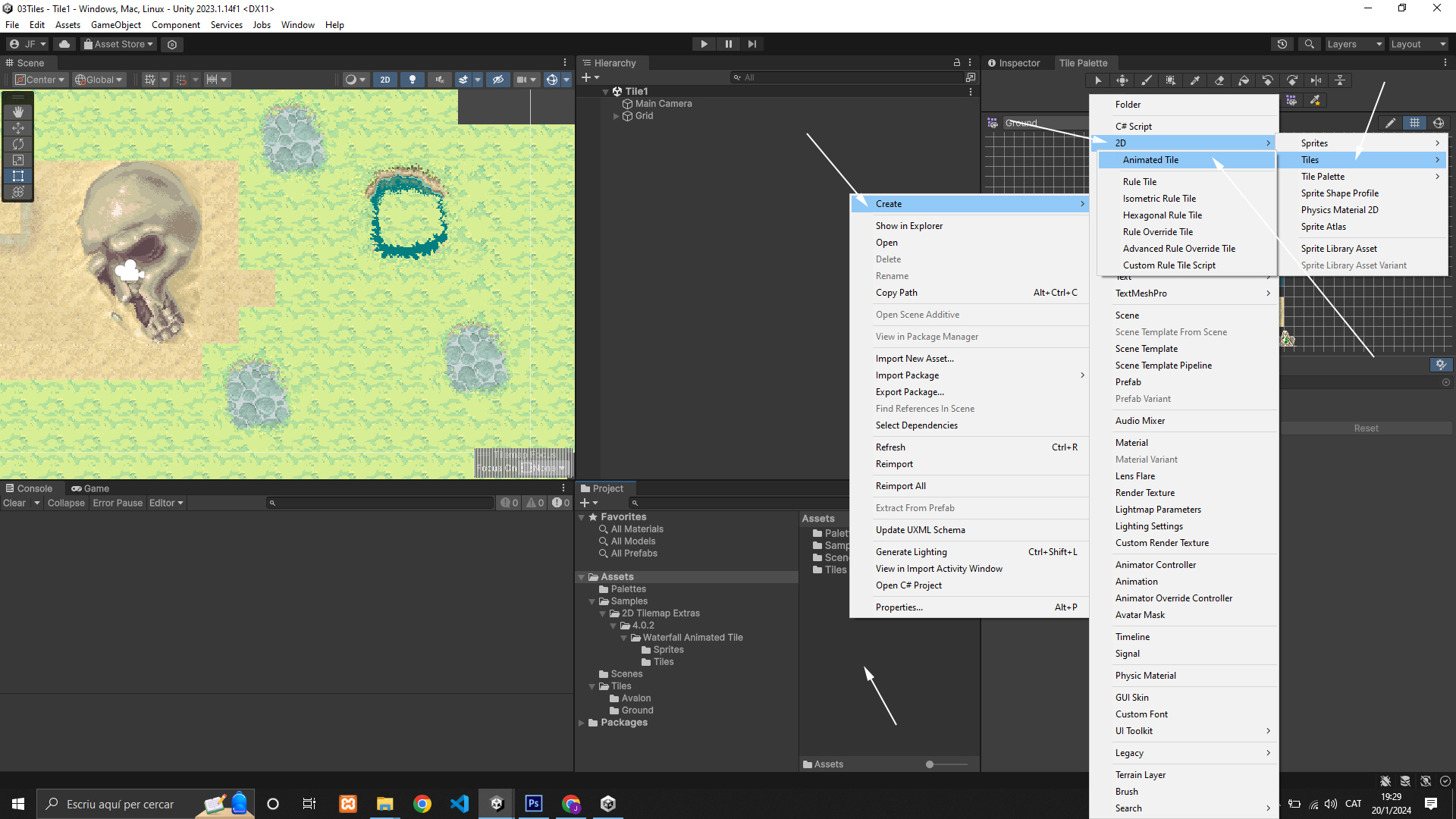
Task: Click the Clear button in Console
Action: [14, 503]
